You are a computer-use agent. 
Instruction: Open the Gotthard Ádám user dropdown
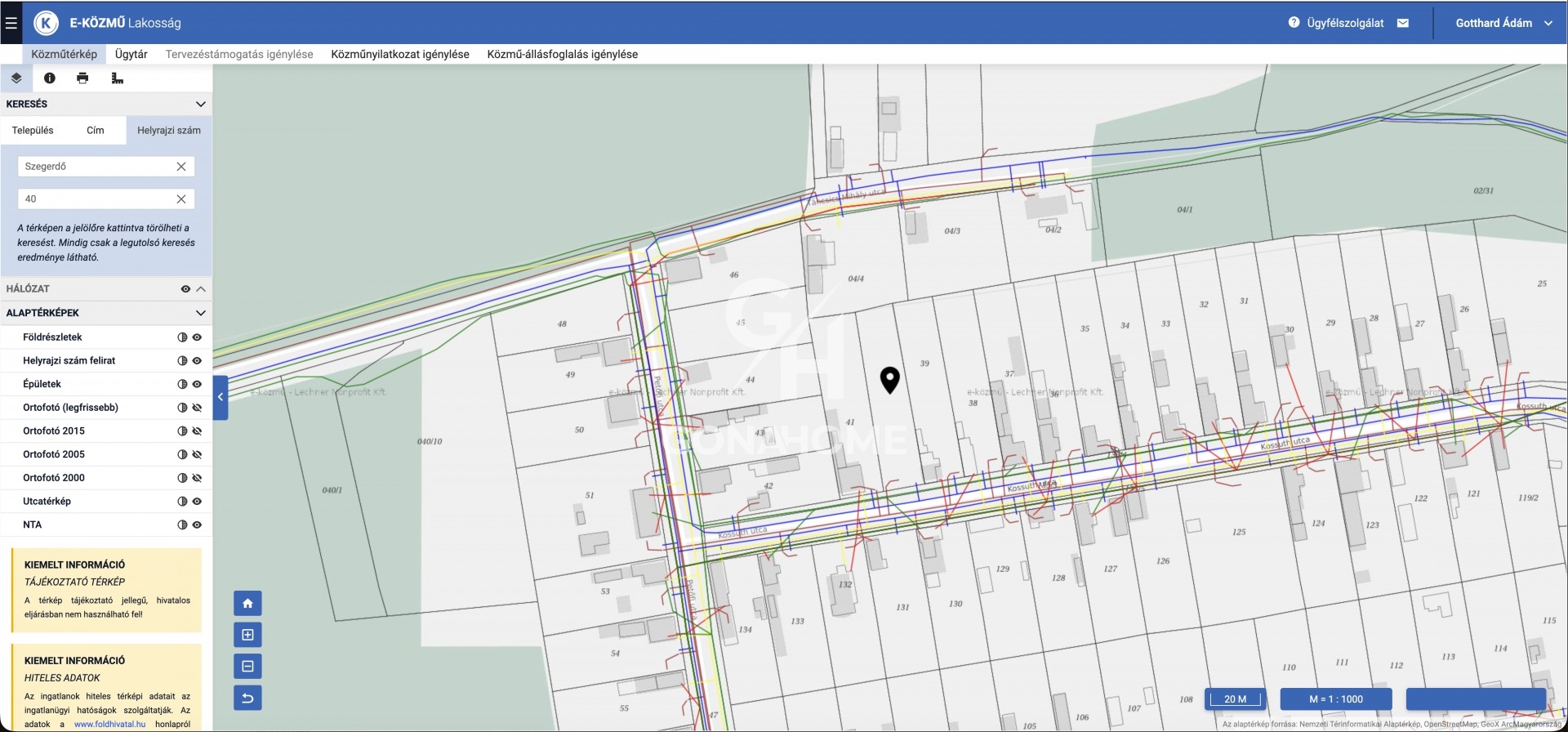point(1503,23)
